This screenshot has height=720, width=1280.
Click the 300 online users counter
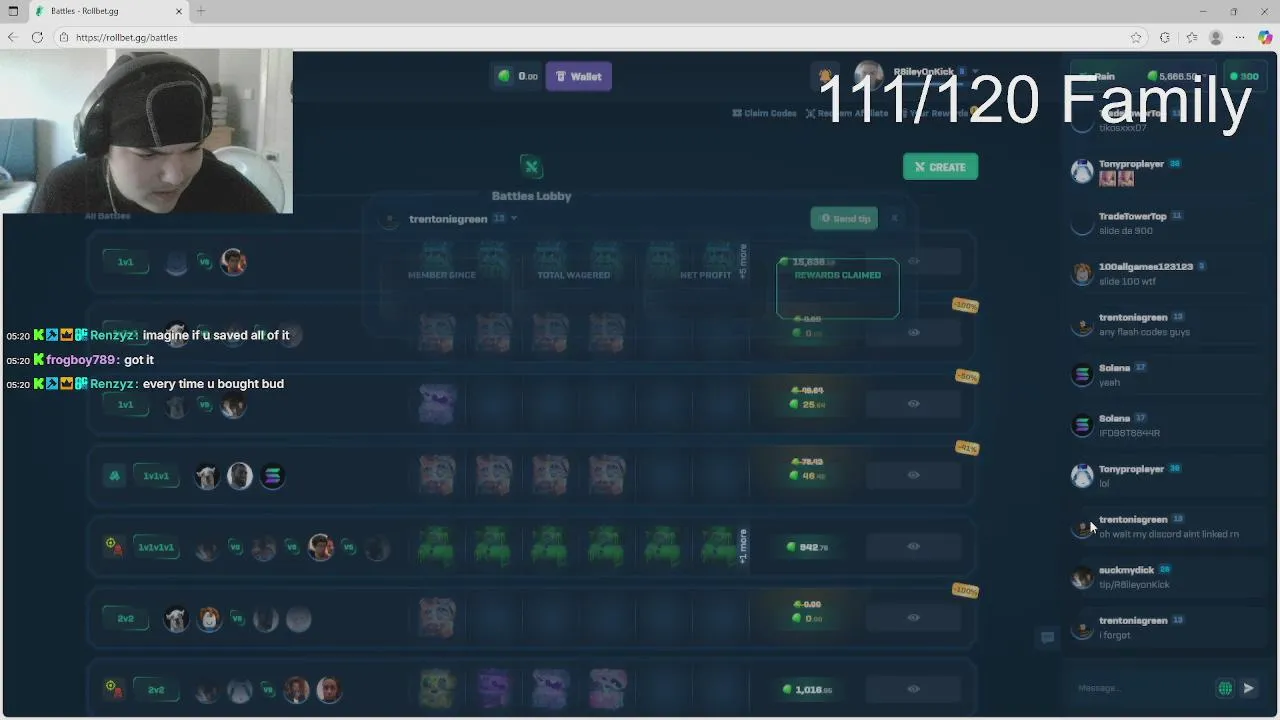(x=1246, y=76)
